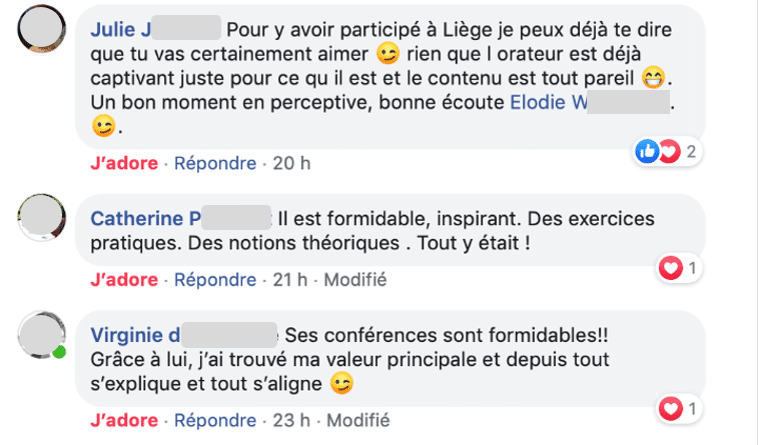758x445 pixels.
Task: Reply to Julie's comment with Répondre
Action: point(215,163)
